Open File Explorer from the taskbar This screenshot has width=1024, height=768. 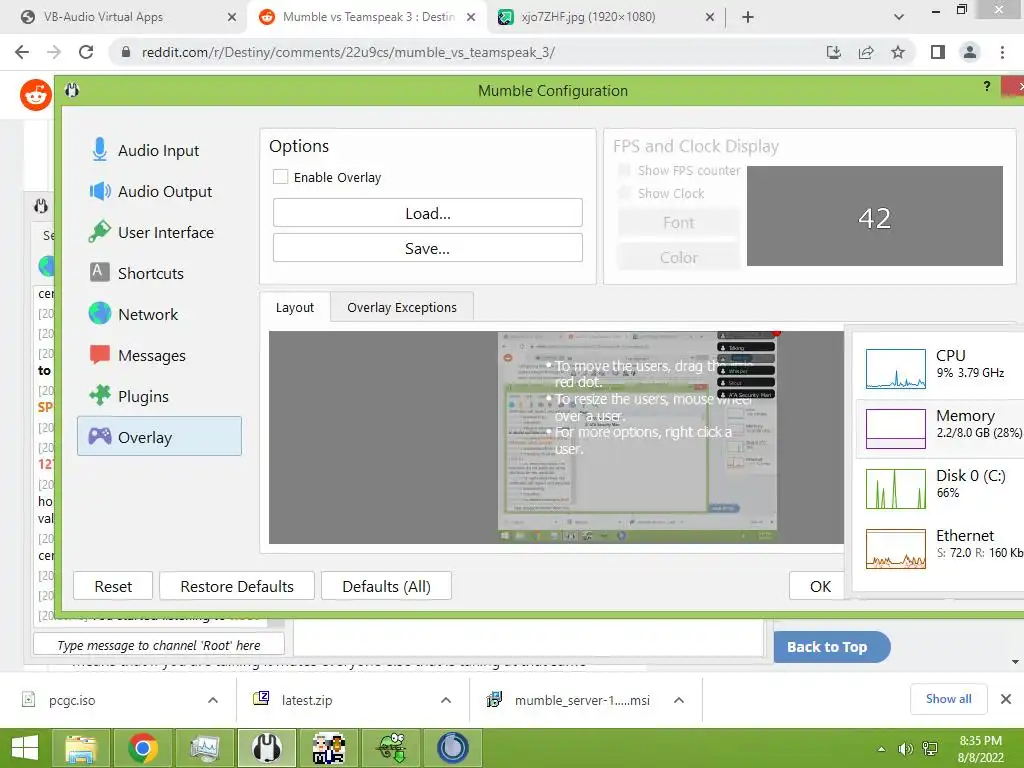(80, 748)
